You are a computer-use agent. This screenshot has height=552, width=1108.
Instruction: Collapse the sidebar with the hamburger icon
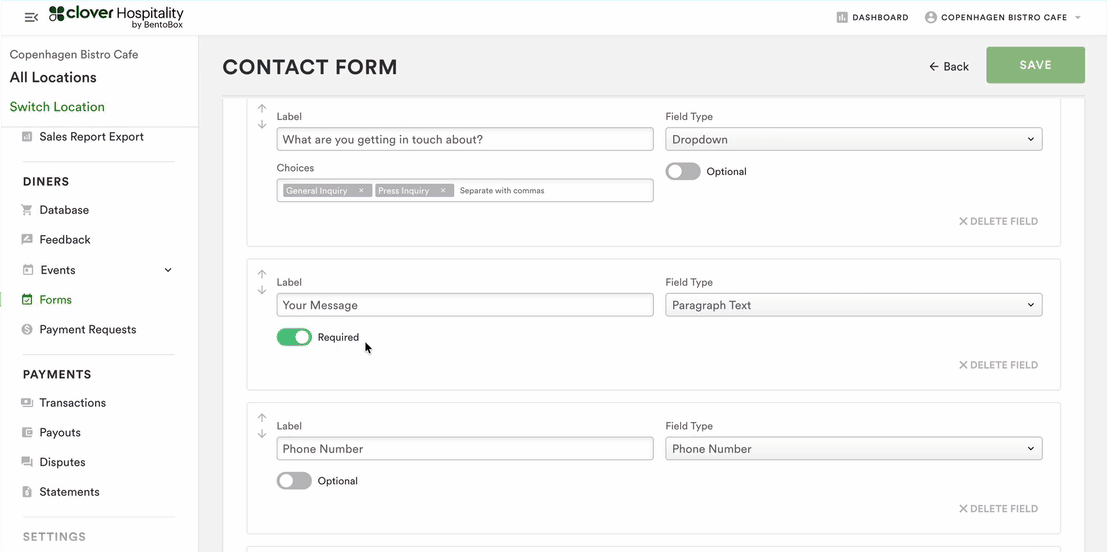coord(31,17)
